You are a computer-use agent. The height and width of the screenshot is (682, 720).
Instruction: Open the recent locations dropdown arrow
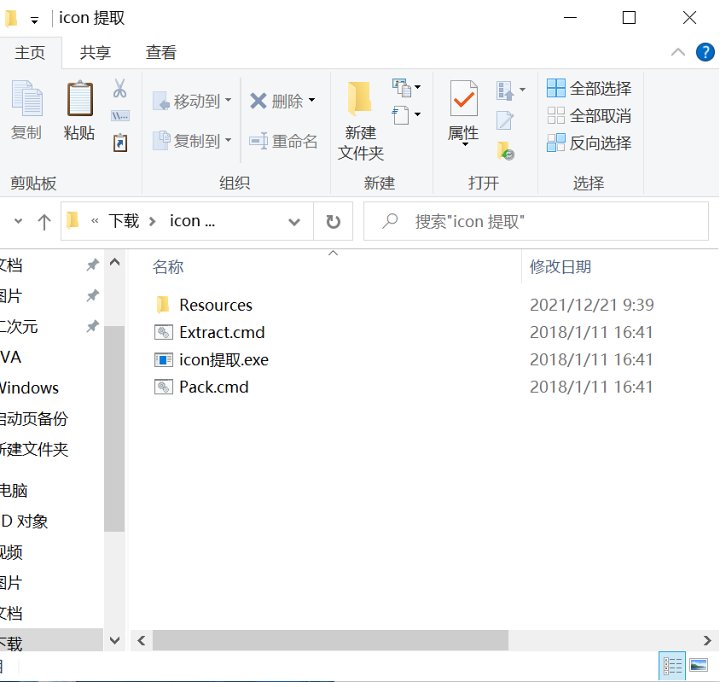(x=18, y=221)
